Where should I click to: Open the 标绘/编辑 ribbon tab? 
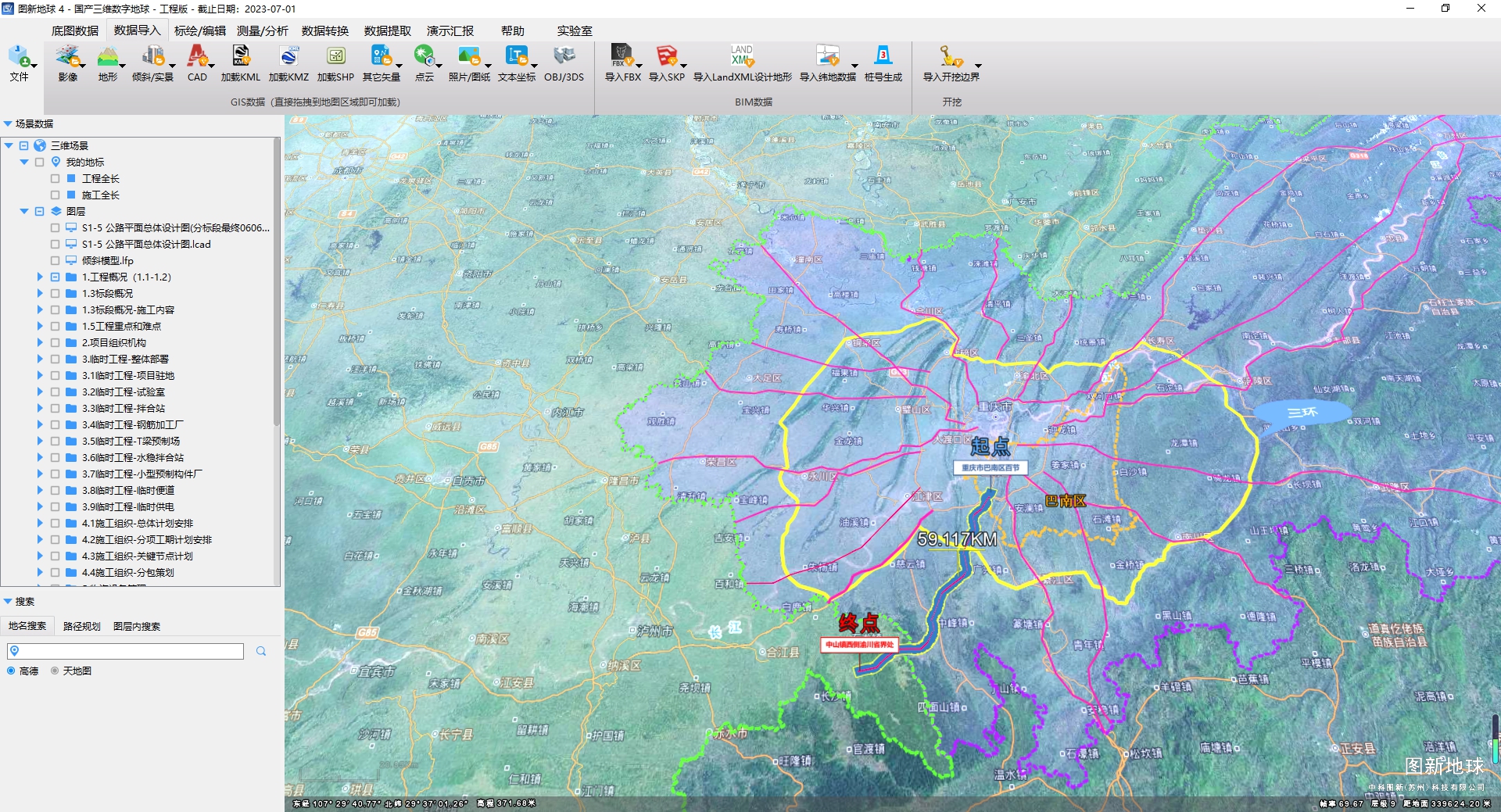(x=200, y=30)
